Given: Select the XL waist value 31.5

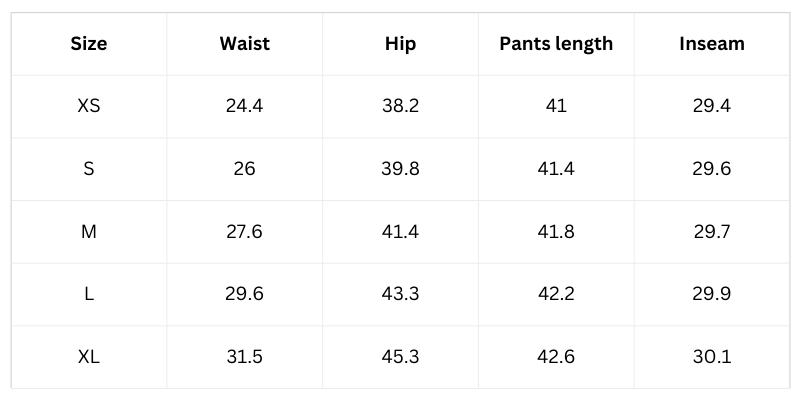Looking at the screenshot, I should pos(244,357).
